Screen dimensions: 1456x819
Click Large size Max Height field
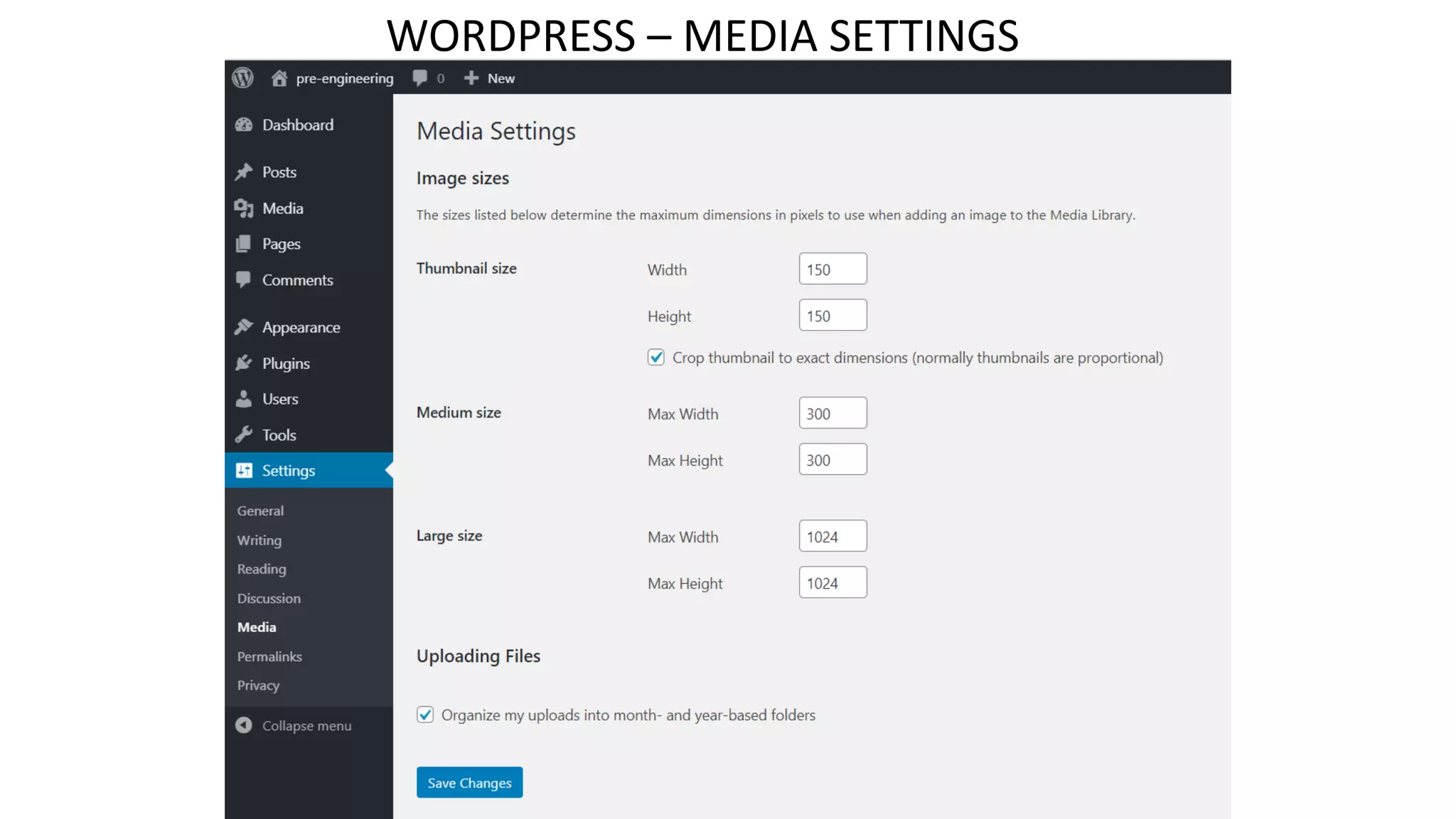(833, 582)
